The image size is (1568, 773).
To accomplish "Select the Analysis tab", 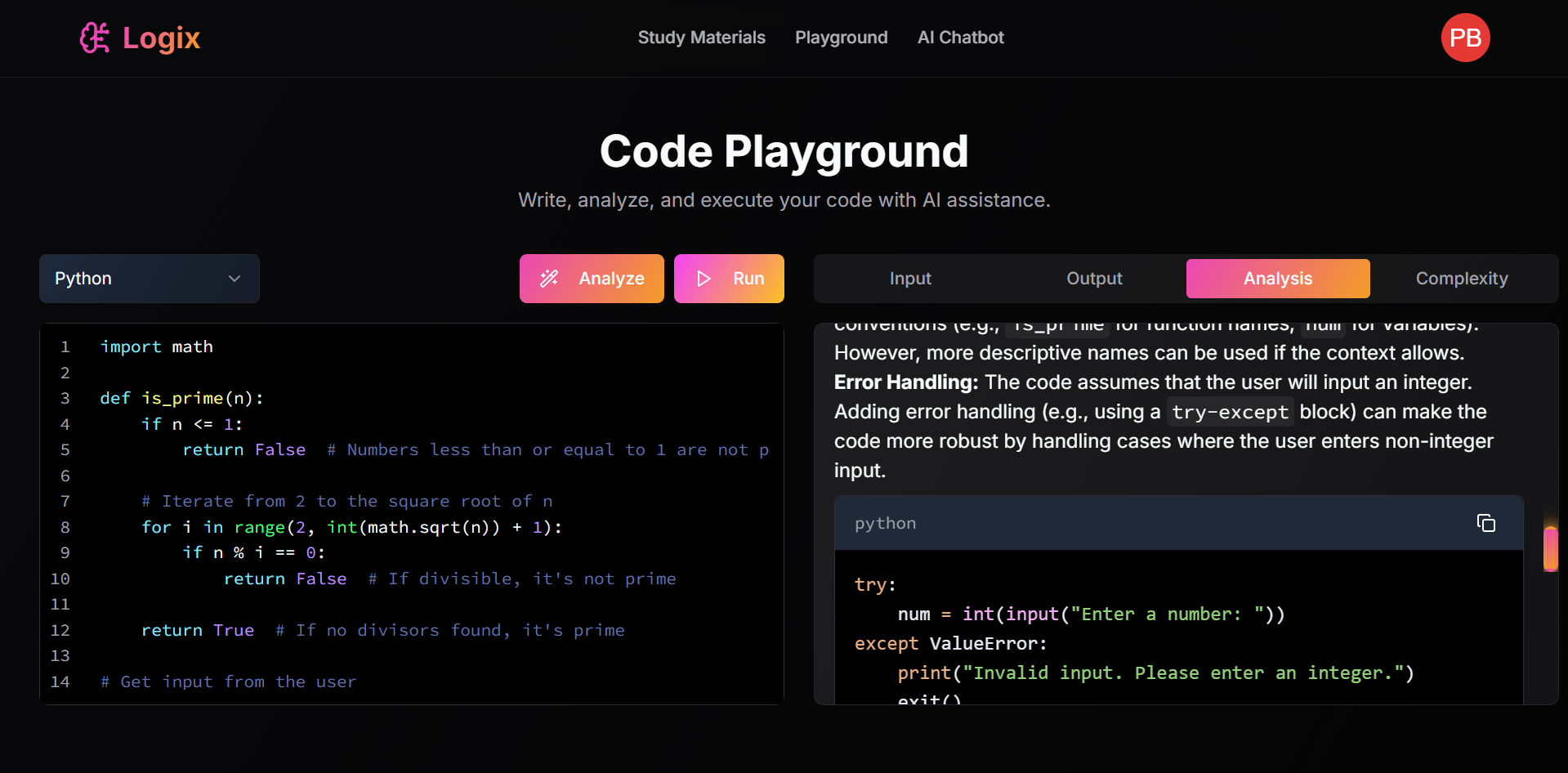I will pyautogui.click(x=1277, y=279).
